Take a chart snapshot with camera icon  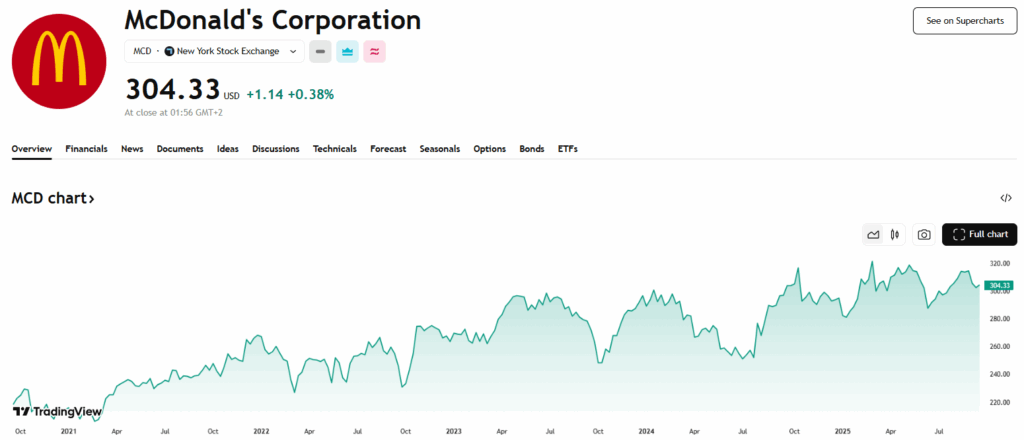click(x=924, y=235)
